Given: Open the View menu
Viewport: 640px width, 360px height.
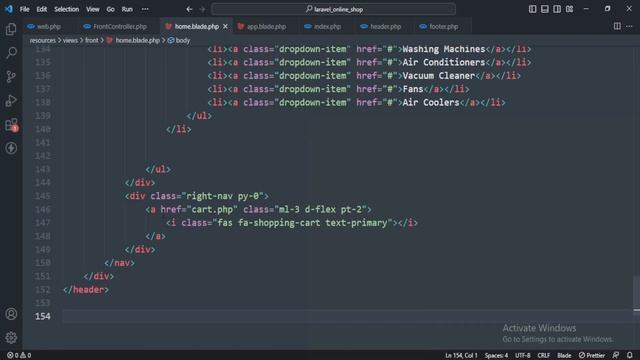Looking at the screenshot, I should point(93,9).
